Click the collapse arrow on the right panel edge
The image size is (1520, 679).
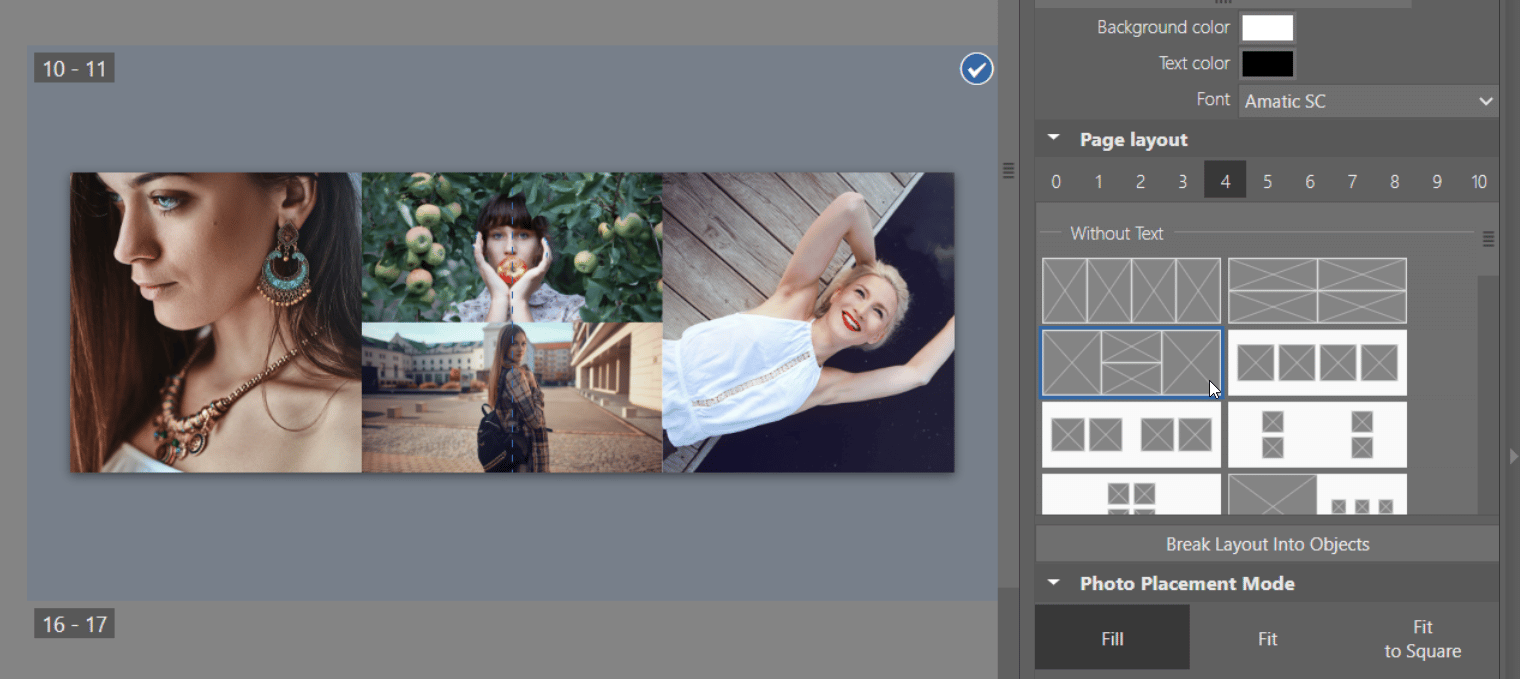pos(1513,456)
